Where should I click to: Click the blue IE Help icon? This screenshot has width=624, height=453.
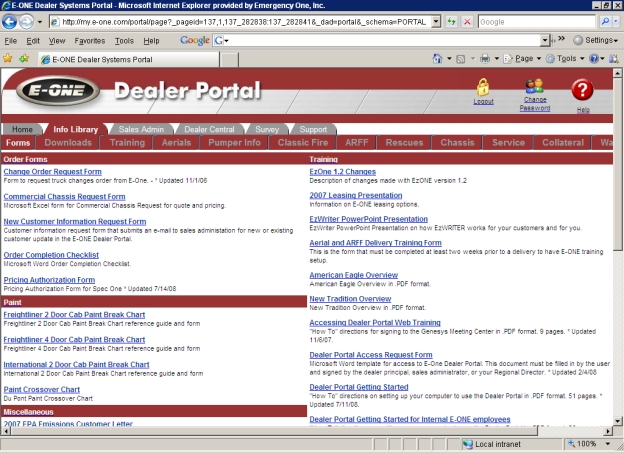tap(594, 59)
